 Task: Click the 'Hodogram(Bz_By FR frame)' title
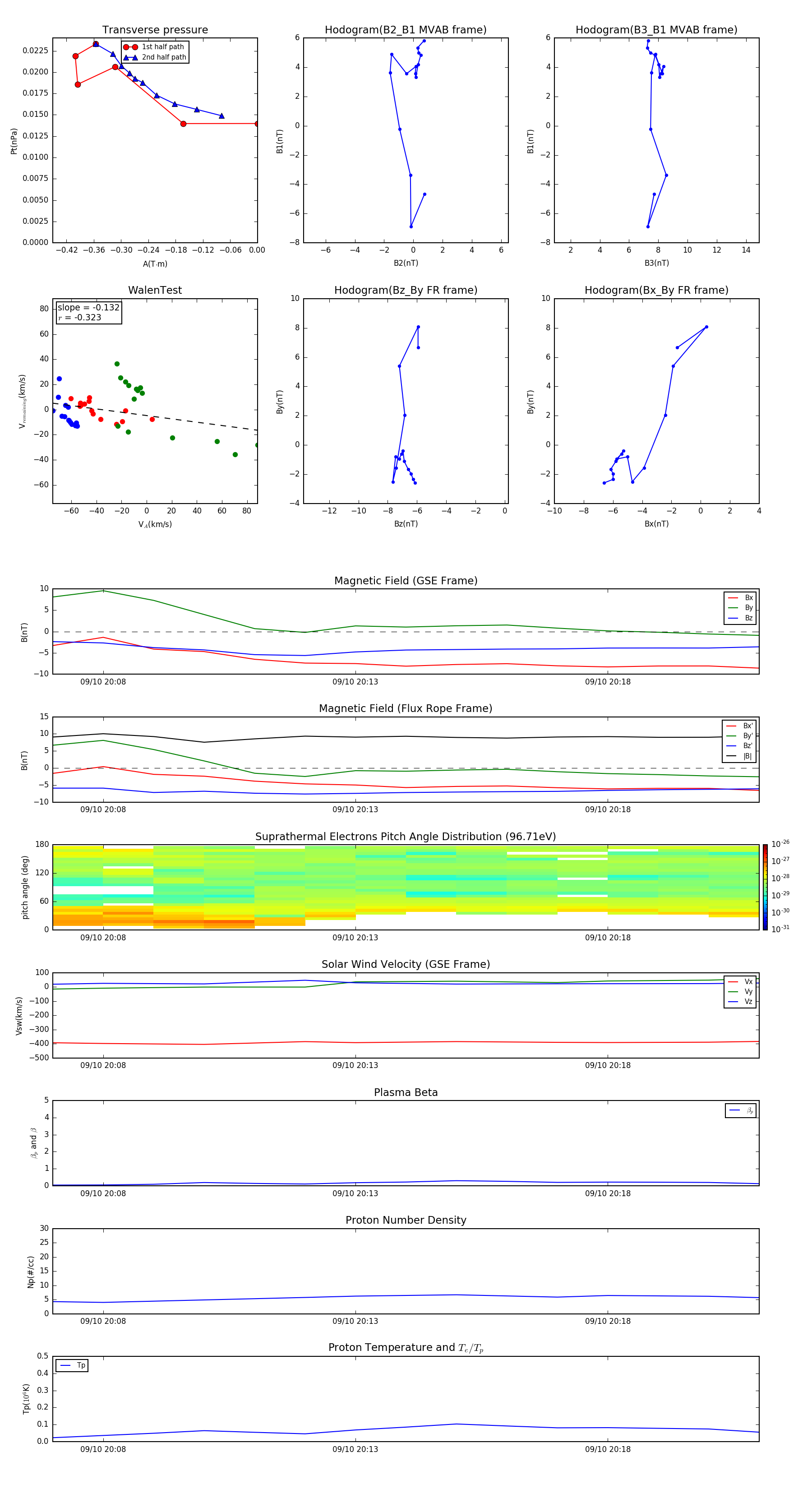coord(406,290)
